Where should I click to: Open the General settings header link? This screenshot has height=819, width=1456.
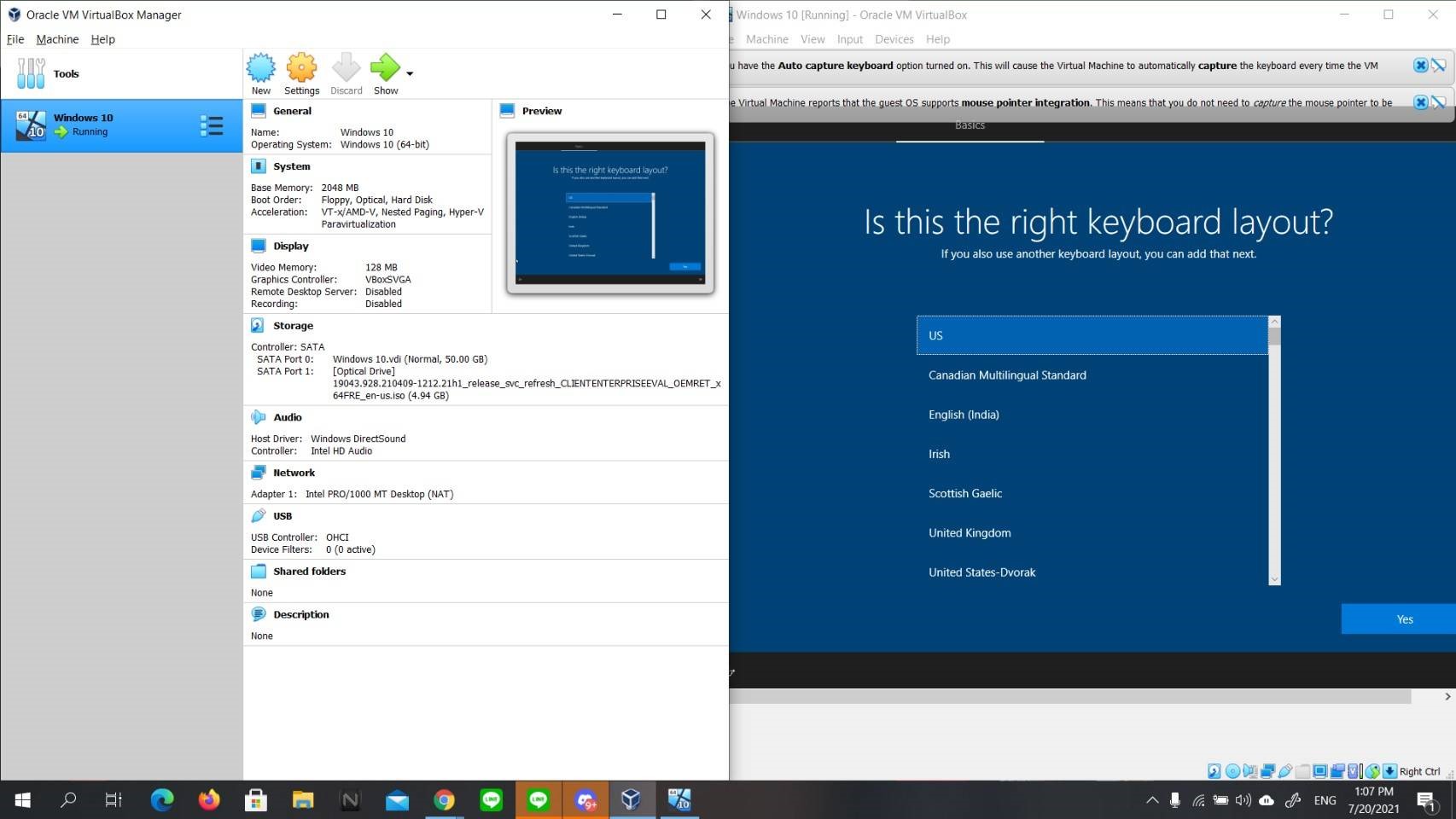[x=292, y=111]
